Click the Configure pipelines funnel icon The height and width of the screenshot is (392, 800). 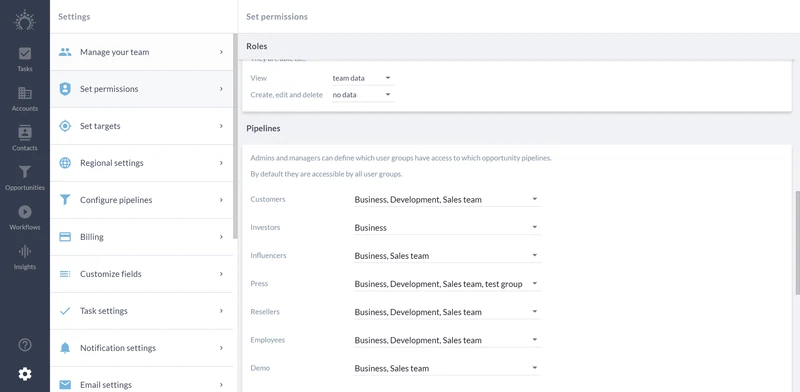65,200
